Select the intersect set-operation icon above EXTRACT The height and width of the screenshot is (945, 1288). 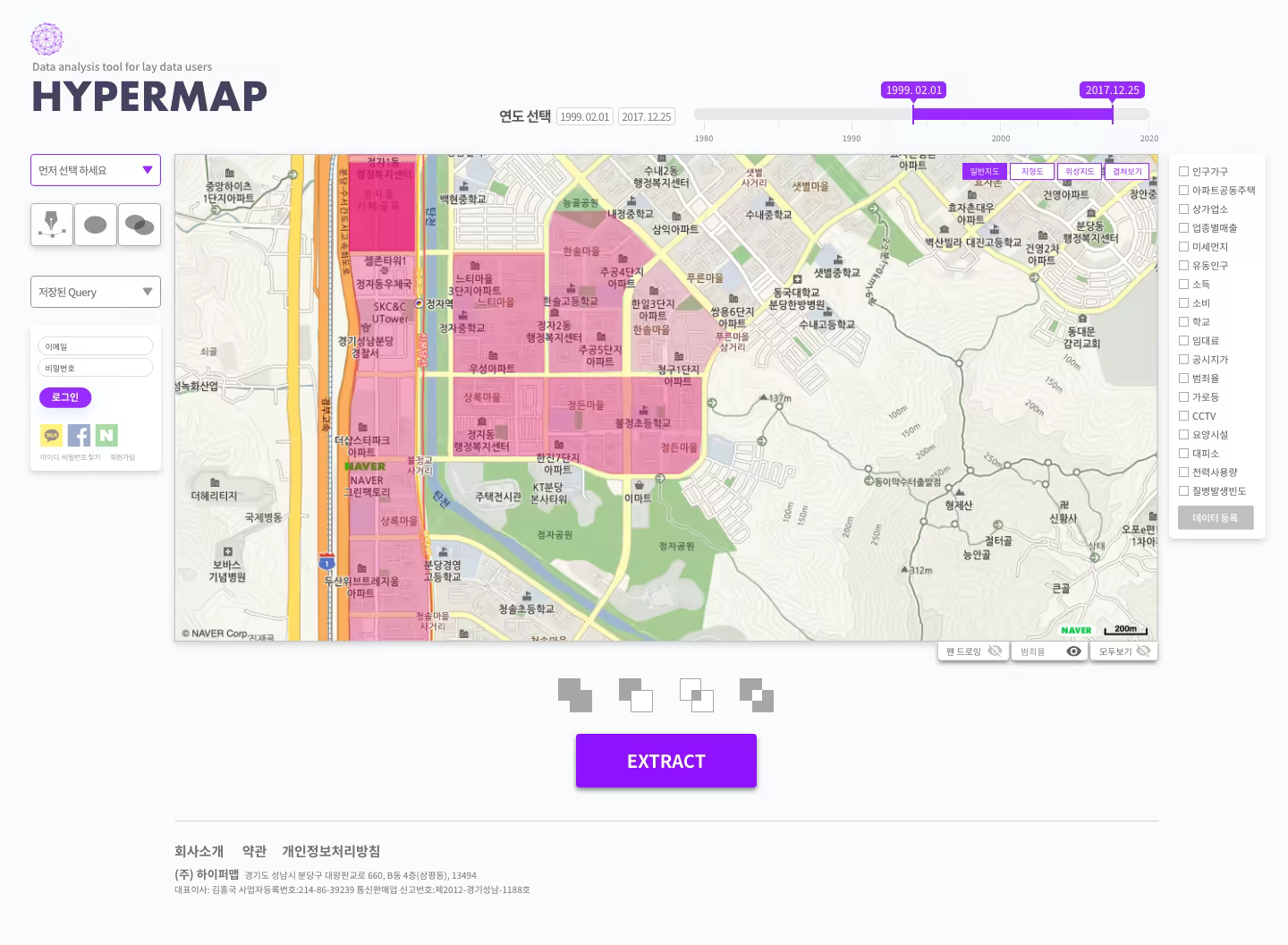click(696, 695)
